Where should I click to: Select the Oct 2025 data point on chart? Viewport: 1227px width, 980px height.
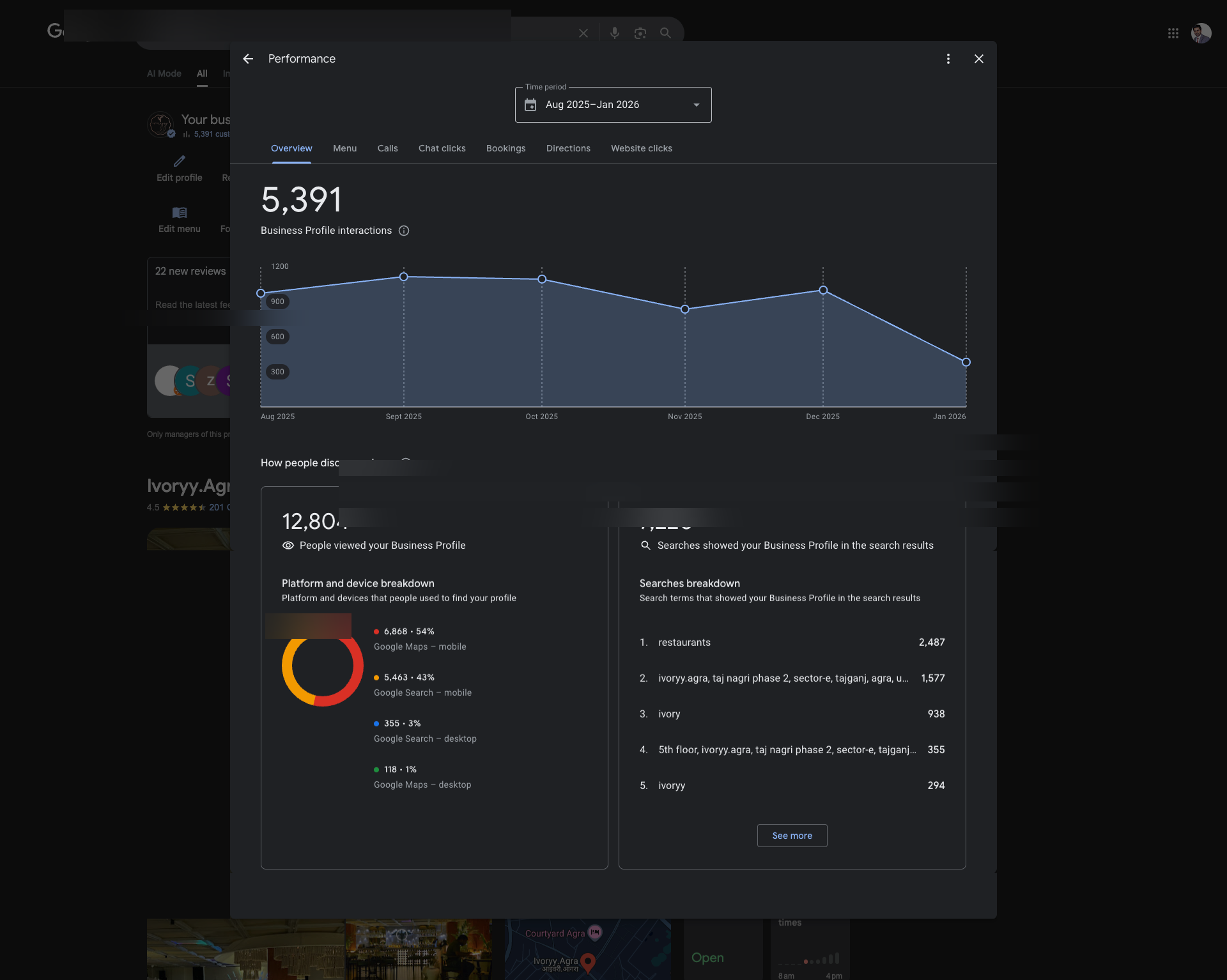click(542, 279)
